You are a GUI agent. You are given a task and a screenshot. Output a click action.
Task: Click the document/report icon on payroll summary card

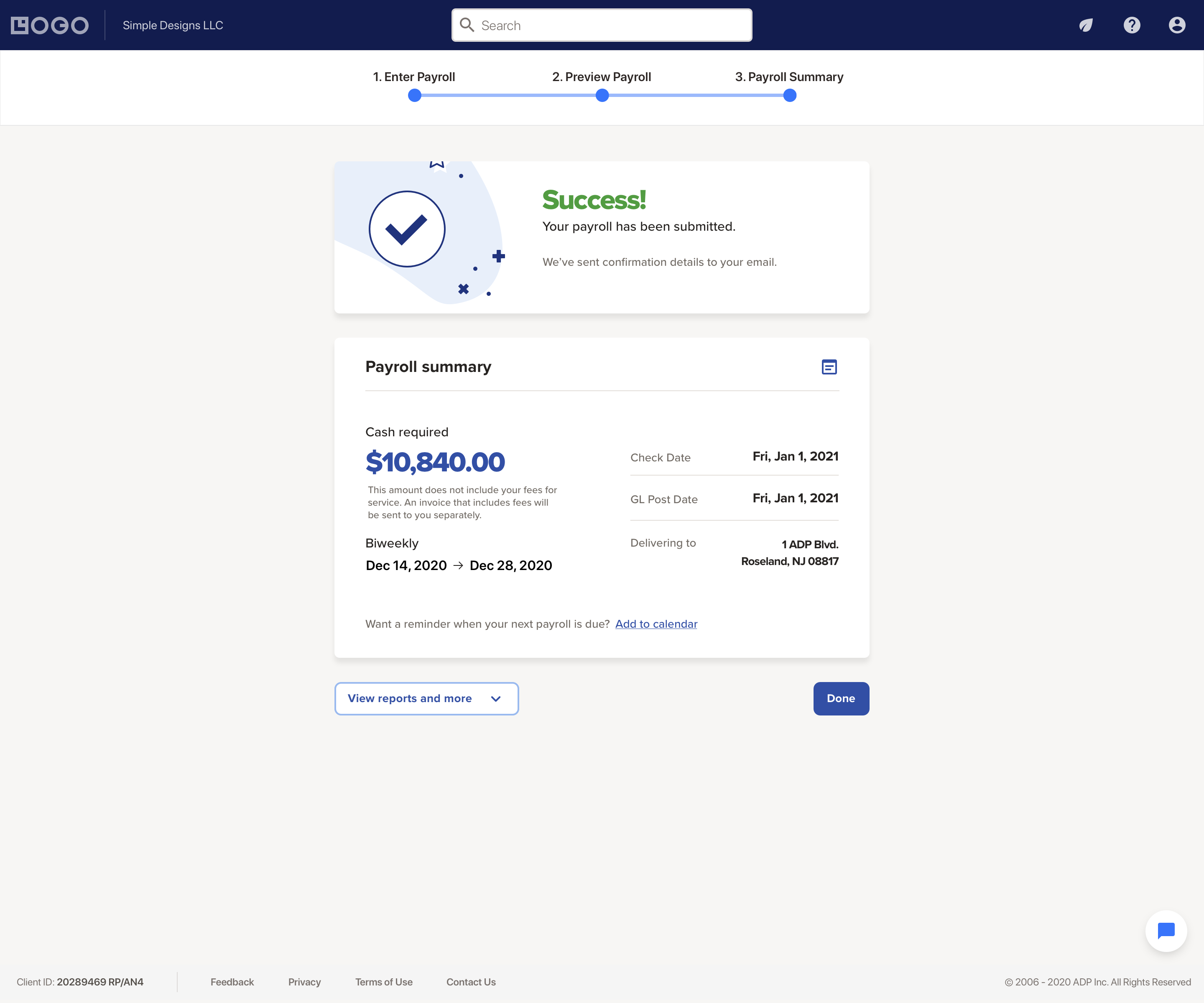(829, 366)
